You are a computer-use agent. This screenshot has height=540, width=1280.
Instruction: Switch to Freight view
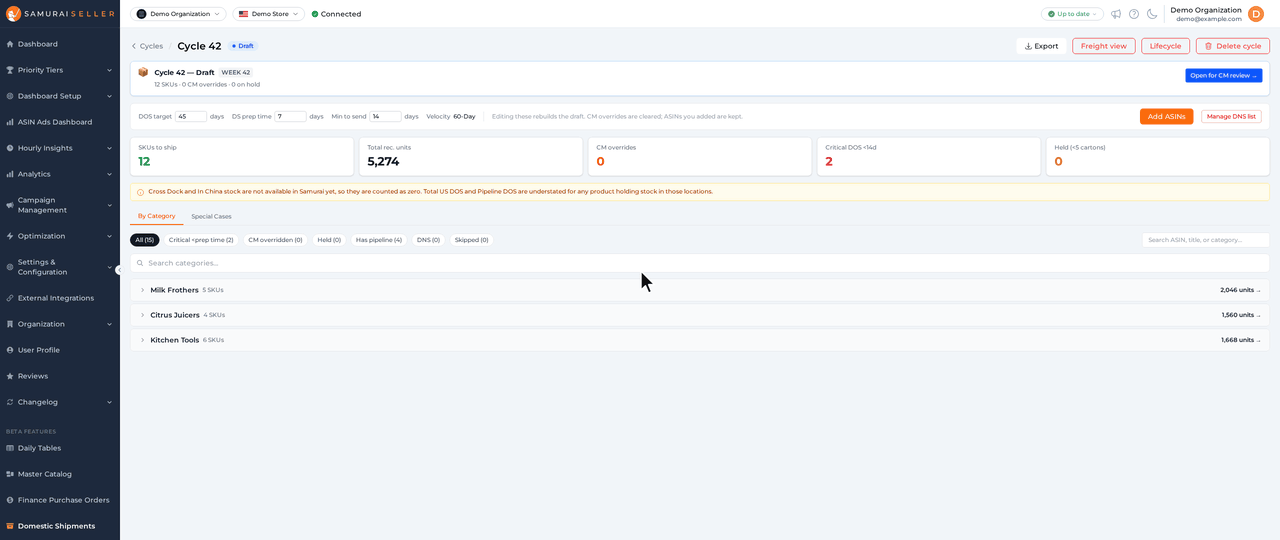click(x=1103, y=46)
